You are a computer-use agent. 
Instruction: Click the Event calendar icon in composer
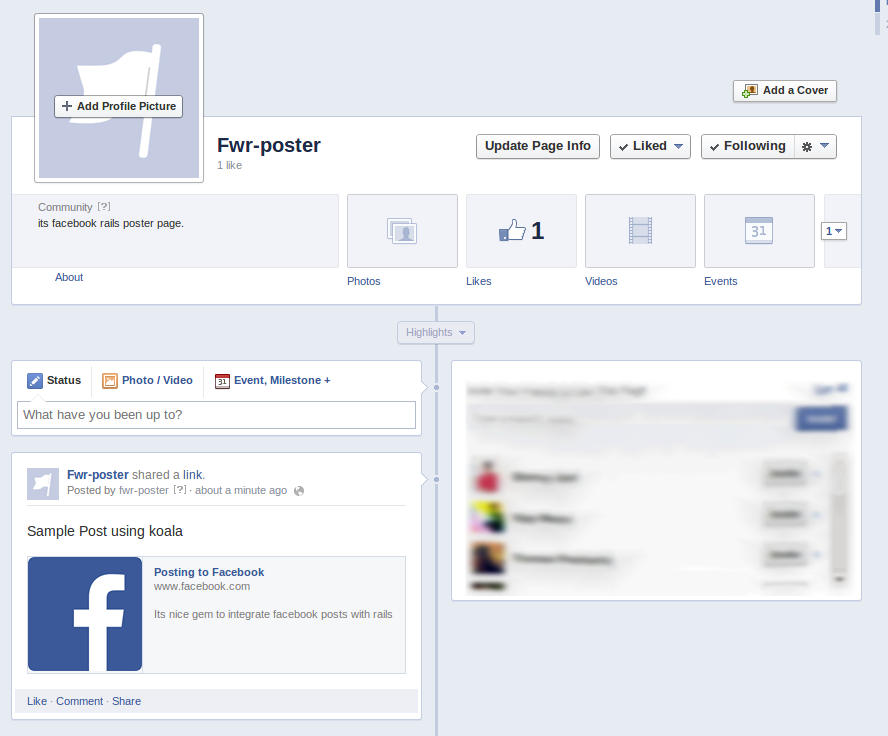coord(222,381)
